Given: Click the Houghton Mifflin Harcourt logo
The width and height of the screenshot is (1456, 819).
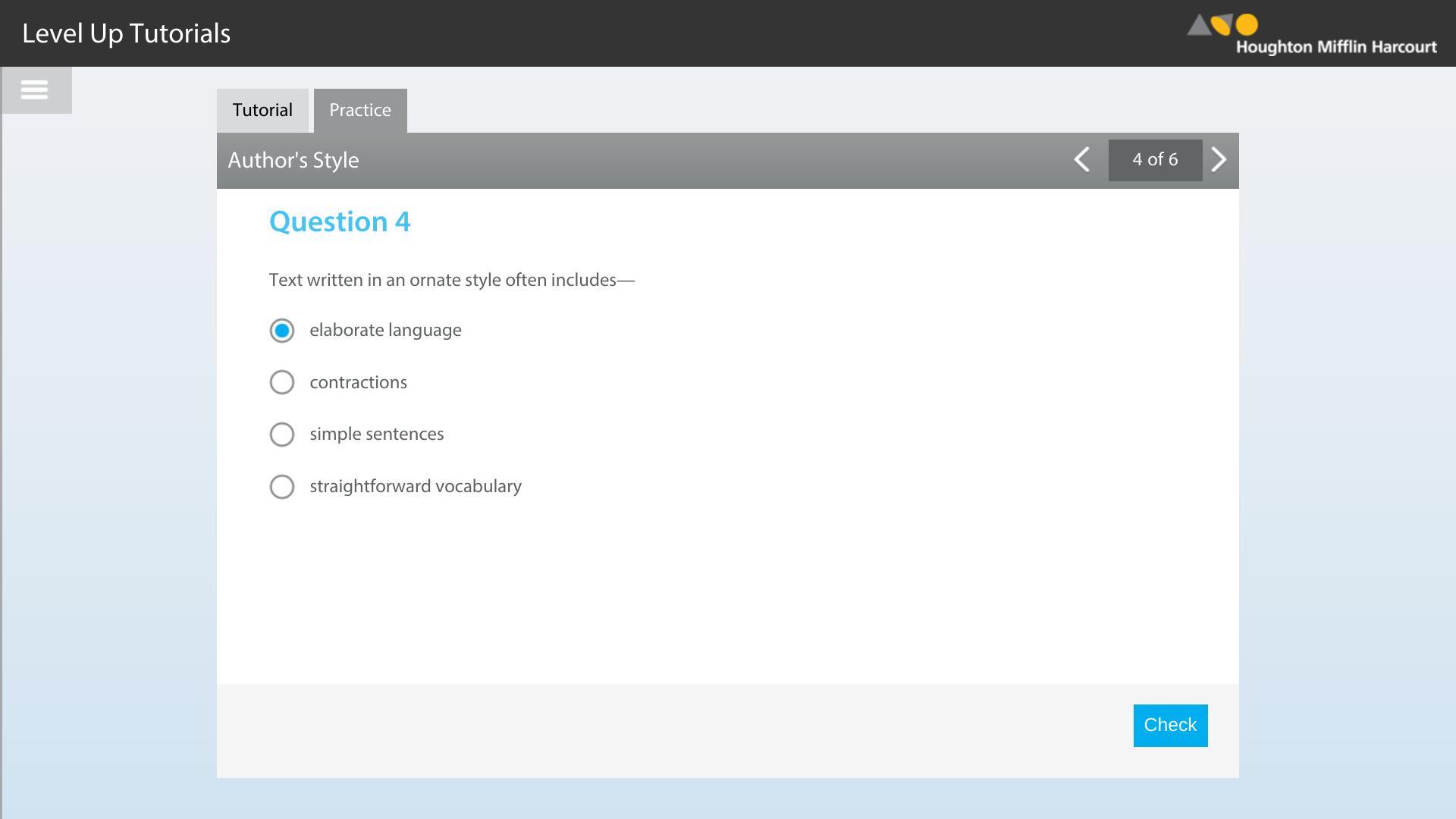Looking at the screenshot, I should [1311, 35].
